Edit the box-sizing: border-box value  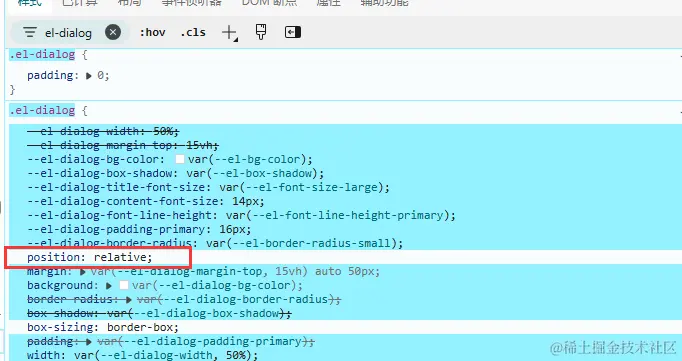click(x=143, y=327)
